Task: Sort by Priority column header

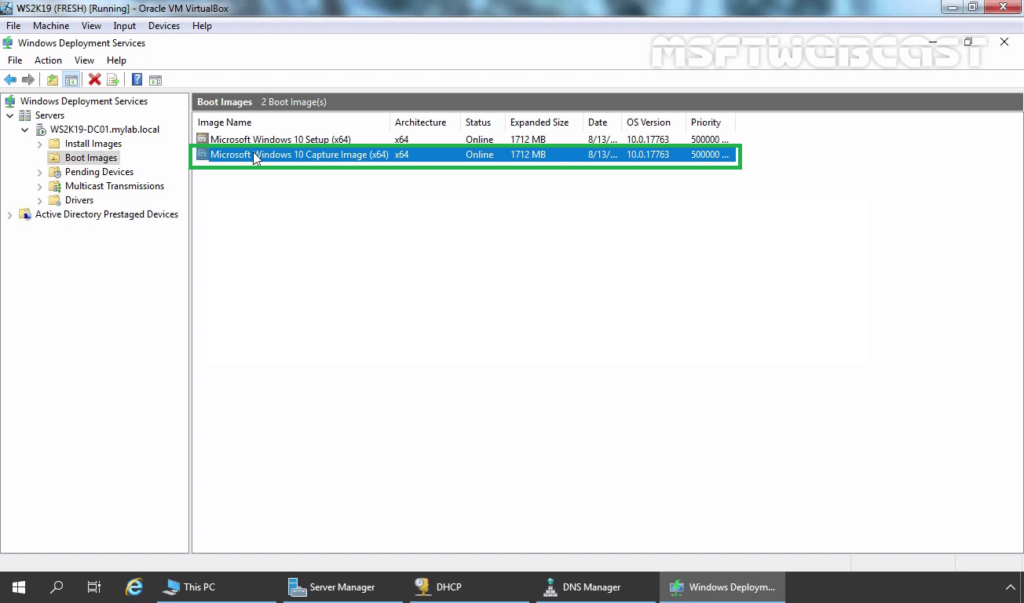Action: [x=711, y=122]
